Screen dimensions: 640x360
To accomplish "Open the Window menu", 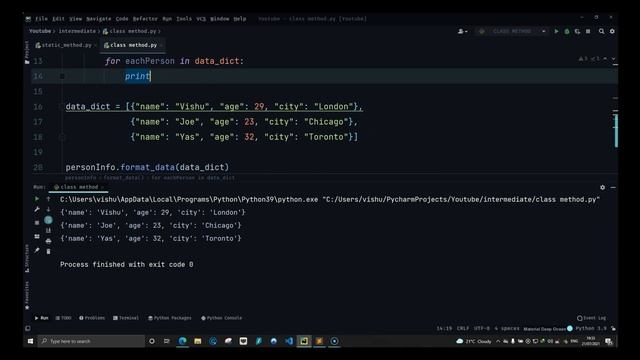I will tap(220, 19).
